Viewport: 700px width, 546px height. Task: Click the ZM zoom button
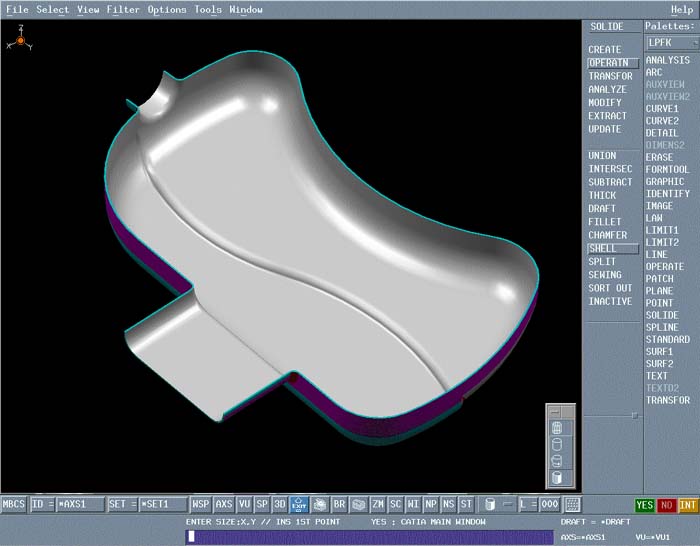[377, 505]
